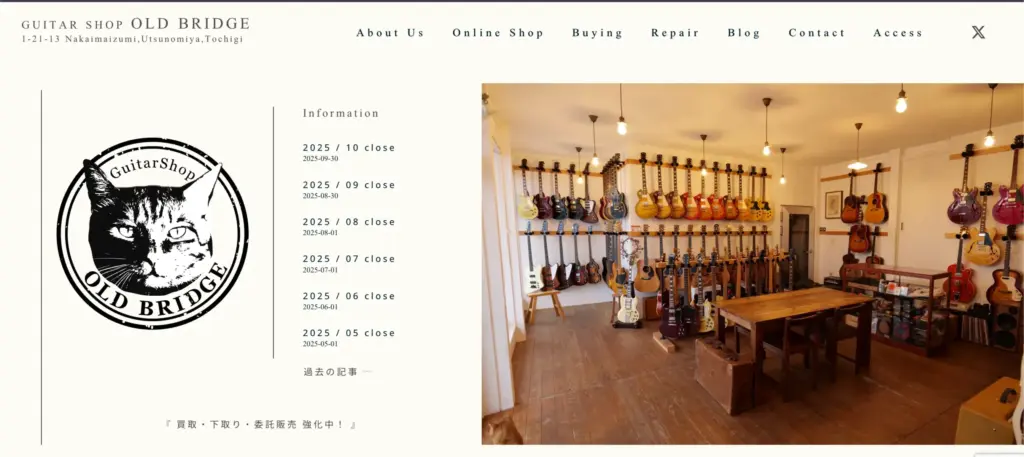Go to the Online Shop page
The width and height of the screenshot is (1024, 457).
498,33
